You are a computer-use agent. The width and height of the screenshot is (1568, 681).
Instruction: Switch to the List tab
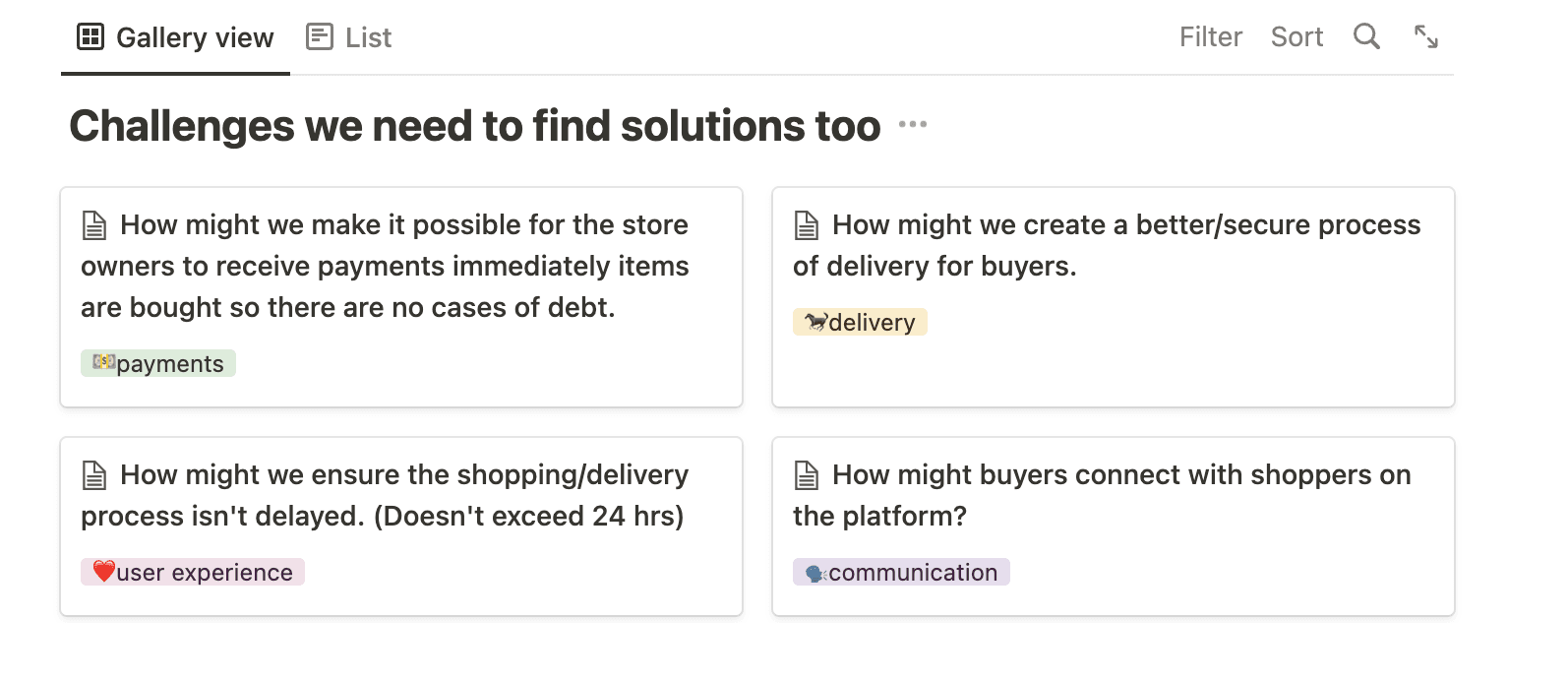(368, 37)
